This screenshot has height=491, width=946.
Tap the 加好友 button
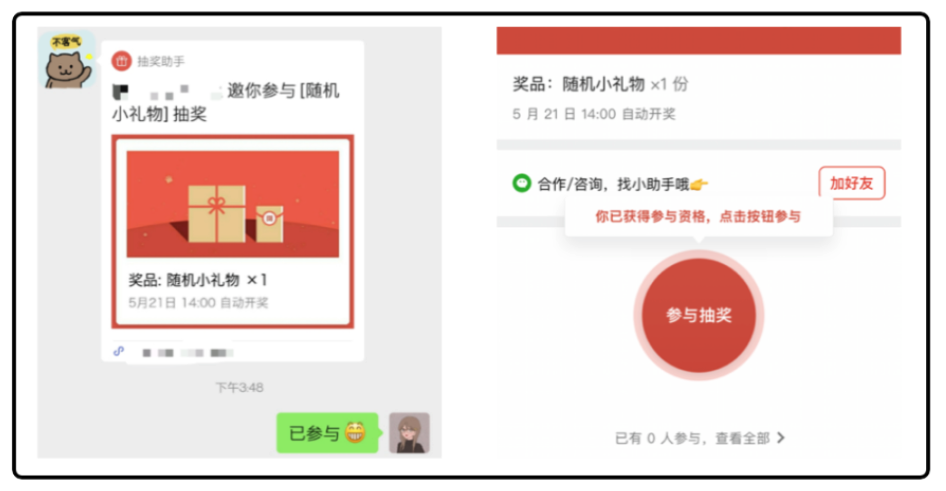pyautogui.click(x=851, y=183)
